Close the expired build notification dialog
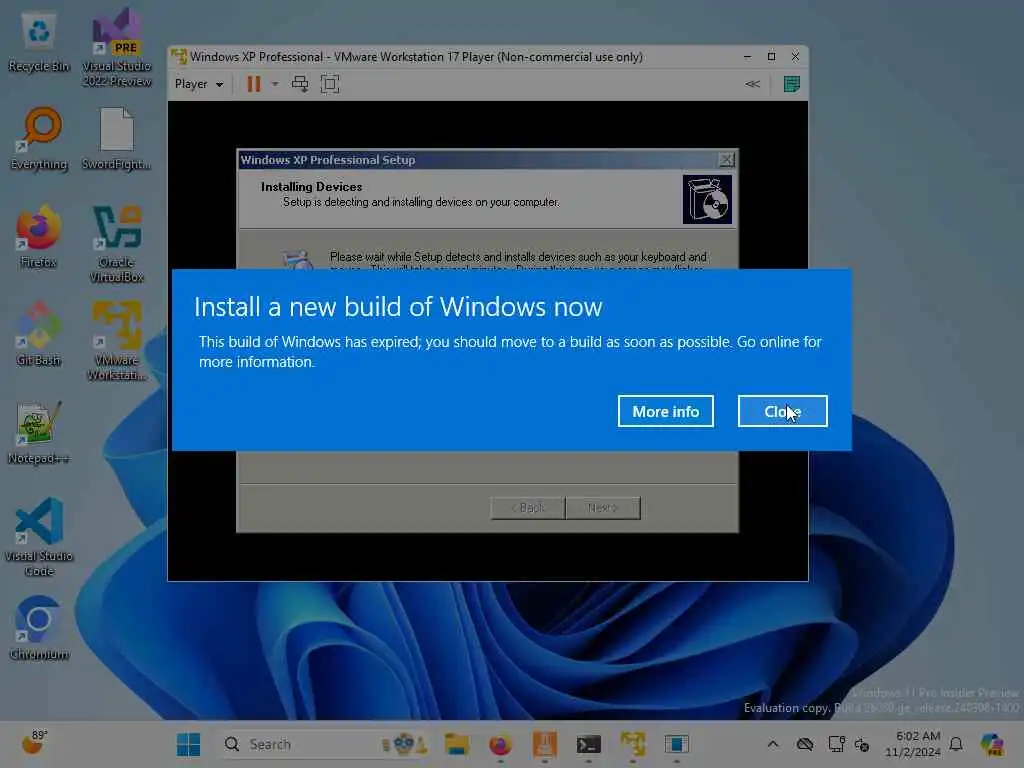The image size is (1024, 768). tap(782, 411)
